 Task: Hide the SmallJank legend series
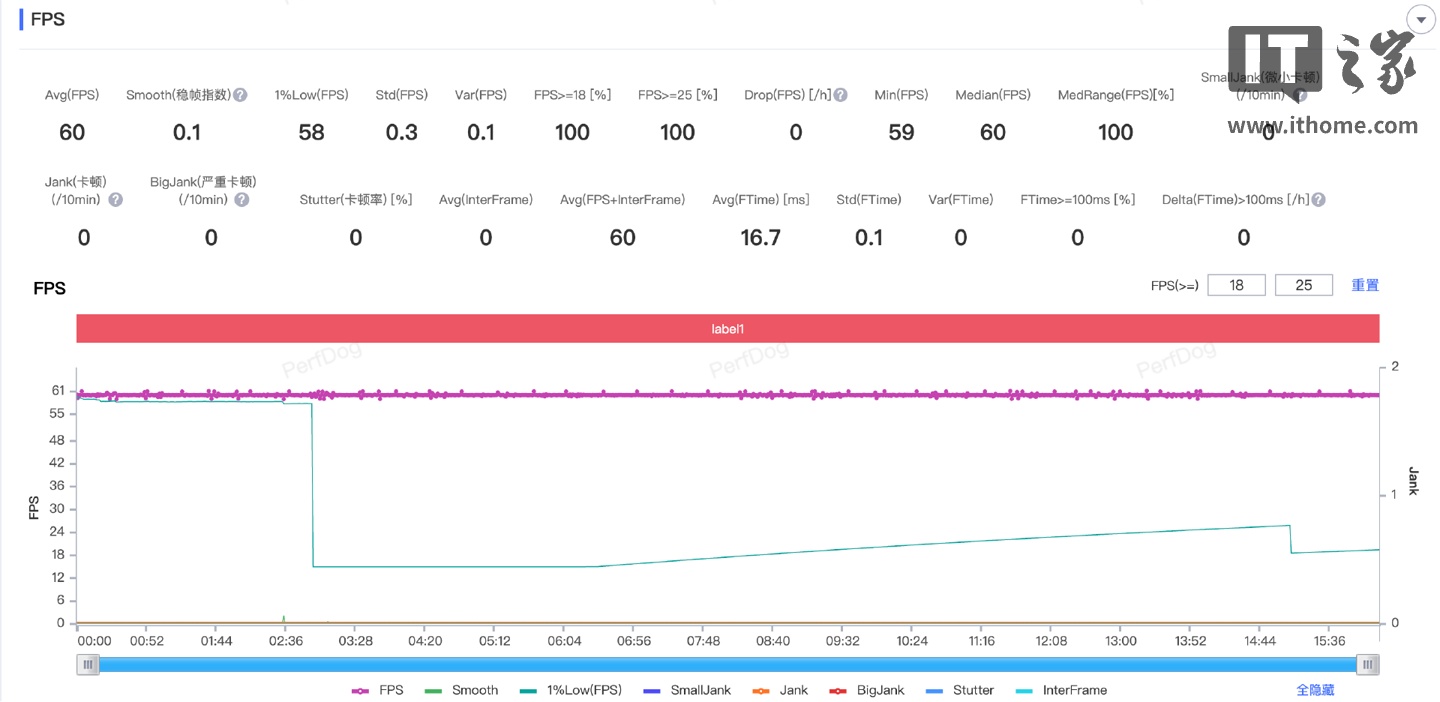tap(687, 690)
